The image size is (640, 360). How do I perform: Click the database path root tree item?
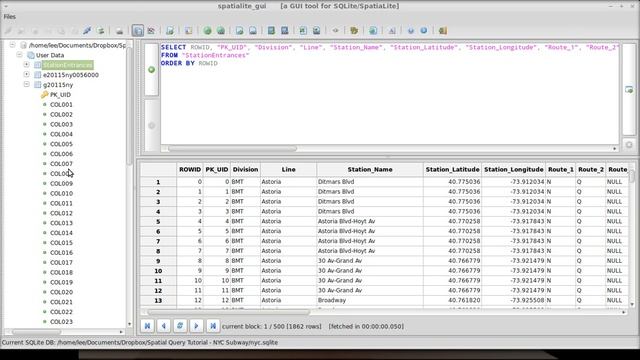(x=77, y=45)
